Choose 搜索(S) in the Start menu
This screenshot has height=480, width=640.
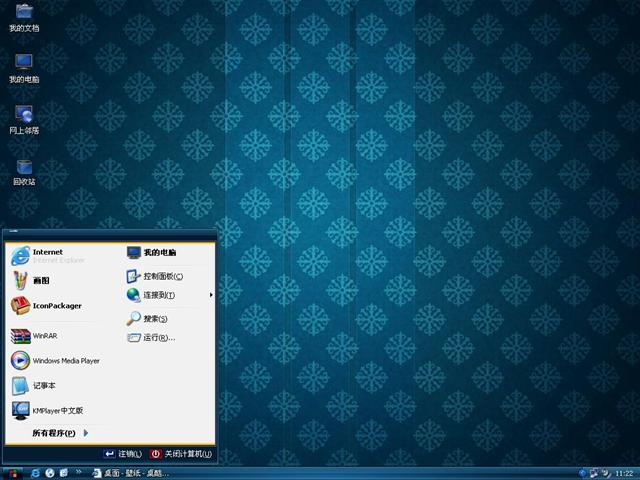pos(154,319)
